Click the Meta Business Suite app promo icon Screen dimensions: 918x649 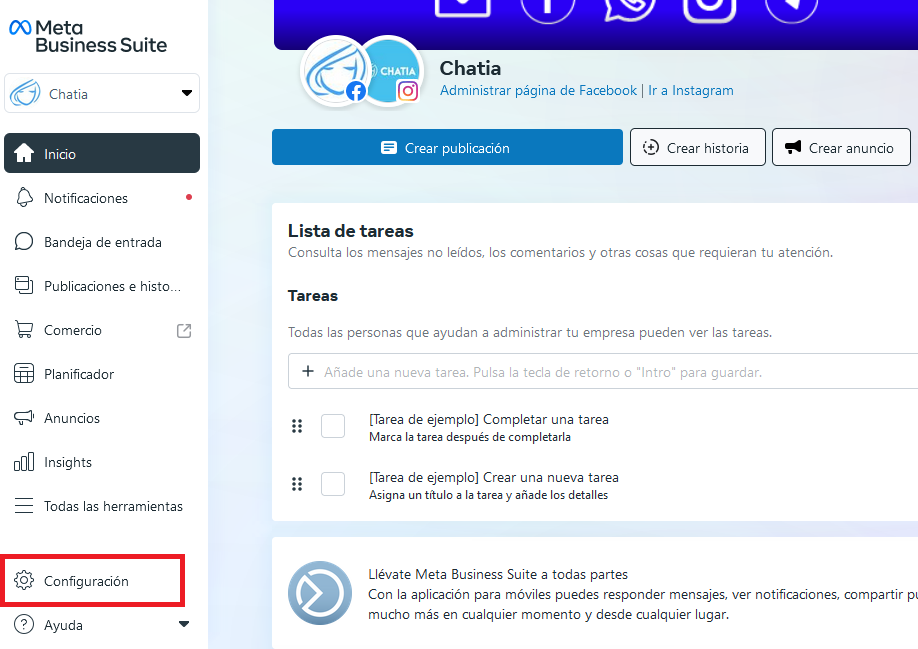point(320,593)
